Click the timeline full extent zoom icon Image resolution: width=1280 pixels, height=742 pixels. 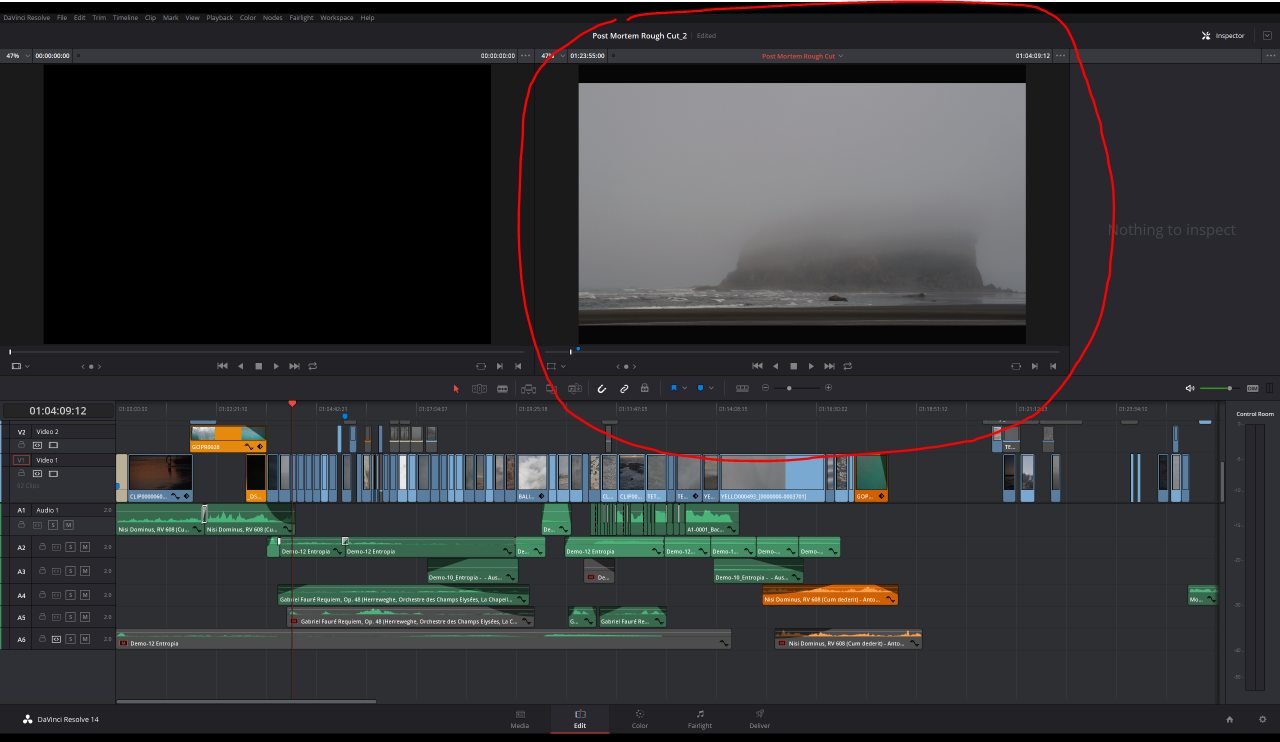point(742,388)
